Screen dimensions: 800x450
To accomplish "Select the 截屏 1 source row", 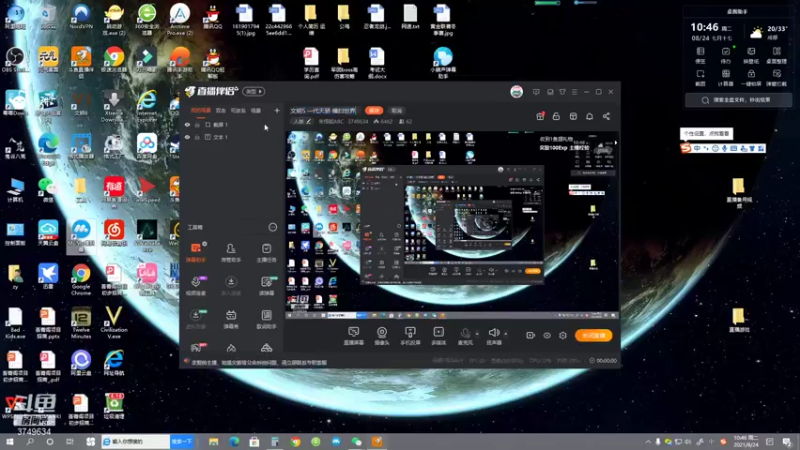I will [x=232, y=124].
